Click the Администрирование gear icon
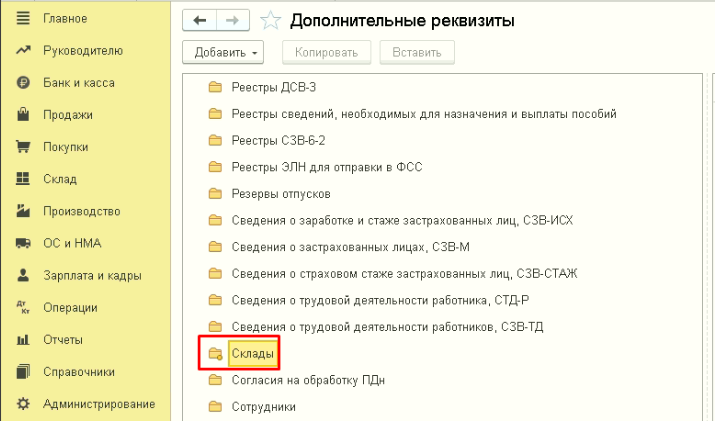This screenshot has width=715, height=421. point(23,404)
